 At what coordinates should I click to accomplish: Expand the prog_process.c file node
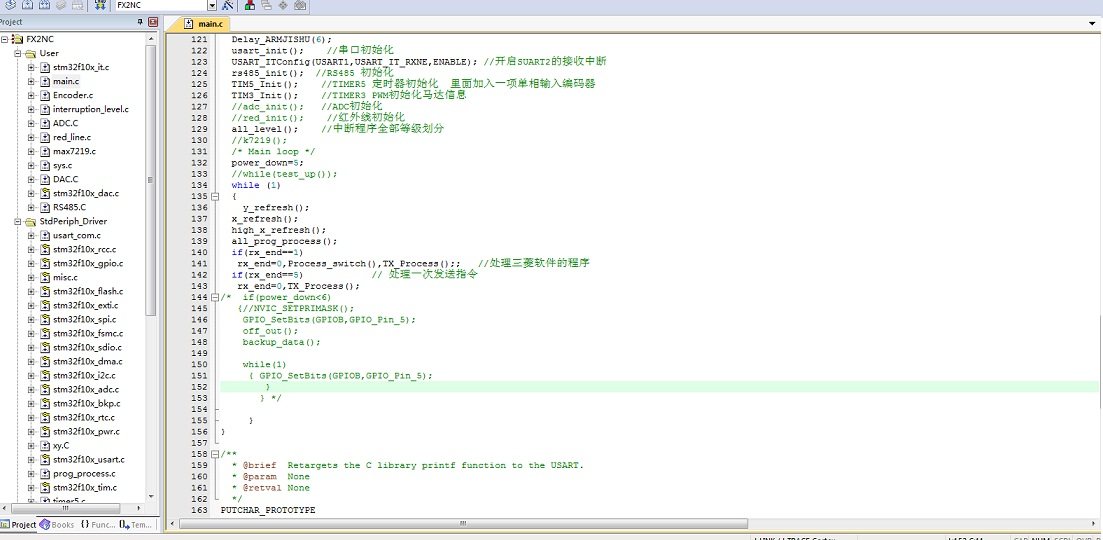pos(31,473)
